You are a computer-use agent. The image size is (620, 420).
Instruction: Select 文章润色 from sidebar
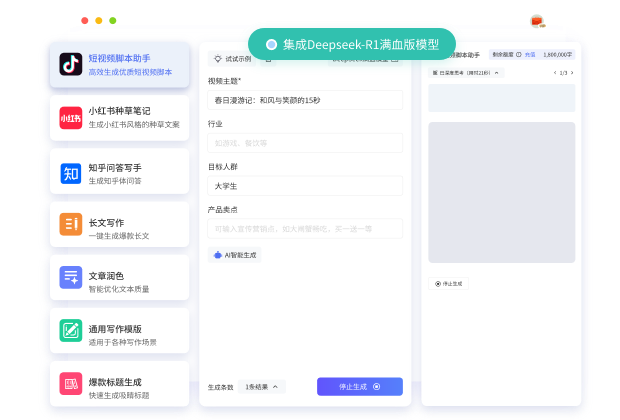[x=119, y=277]
